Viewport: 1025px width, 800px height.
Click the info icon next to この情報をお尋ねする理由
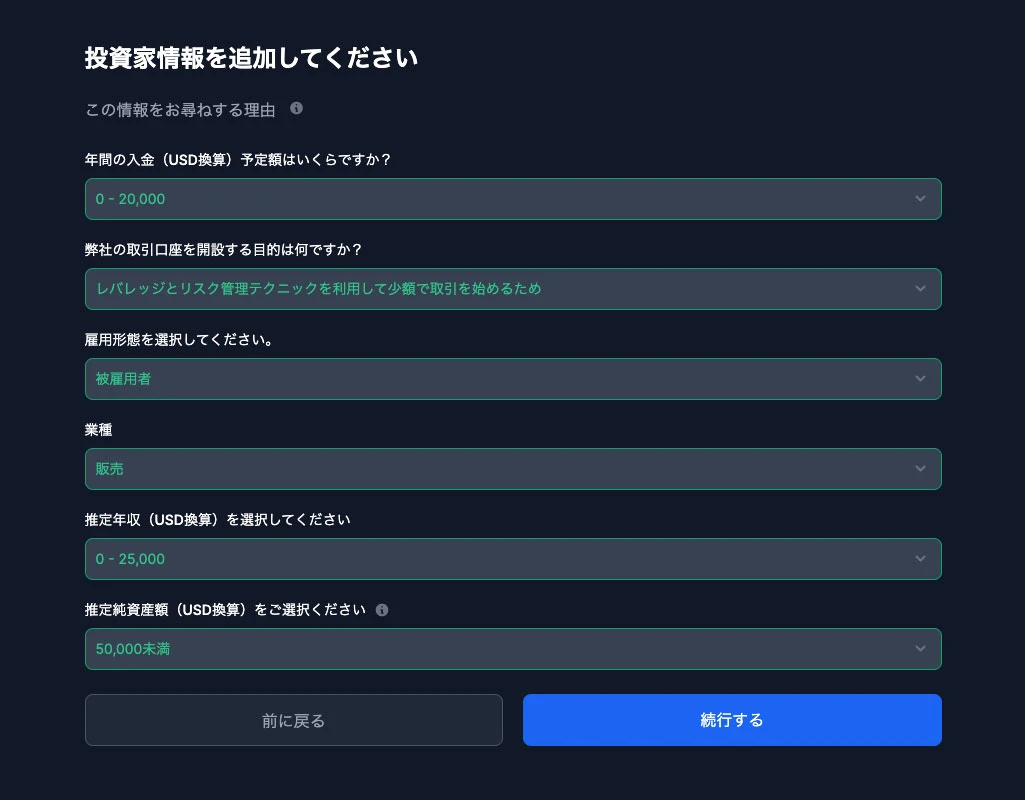[296, 109]
